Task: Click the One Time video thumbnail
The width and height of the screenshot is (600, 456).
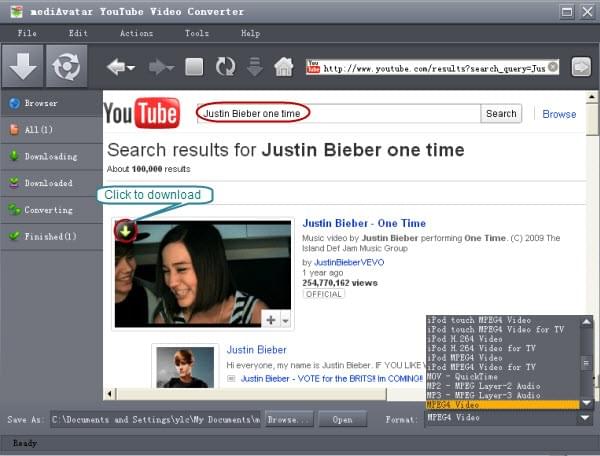Action: point(203,274)
